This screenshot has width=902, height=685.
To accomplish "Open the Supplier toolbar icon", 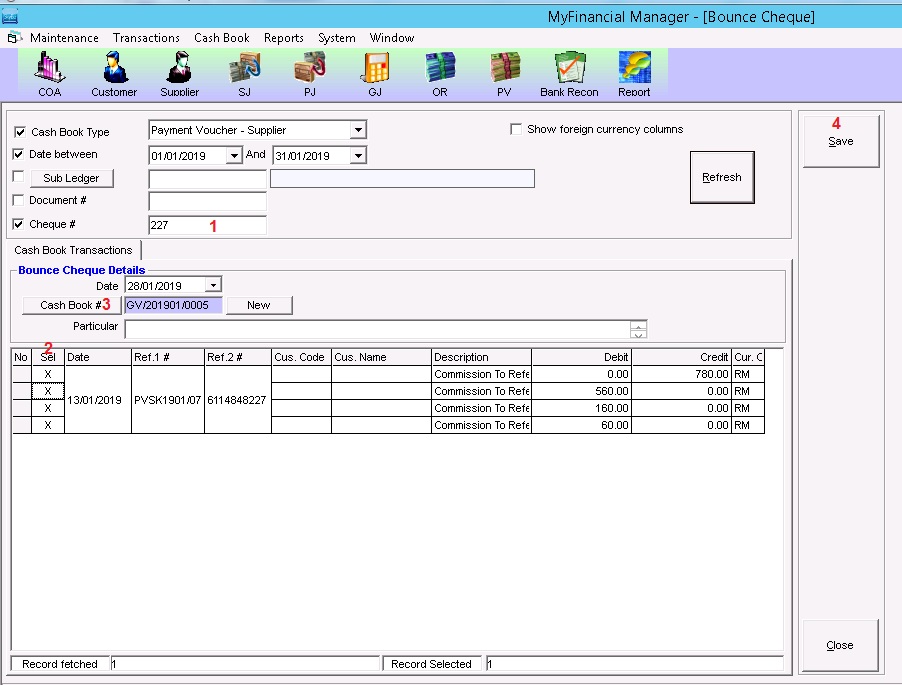I will 180,73.
